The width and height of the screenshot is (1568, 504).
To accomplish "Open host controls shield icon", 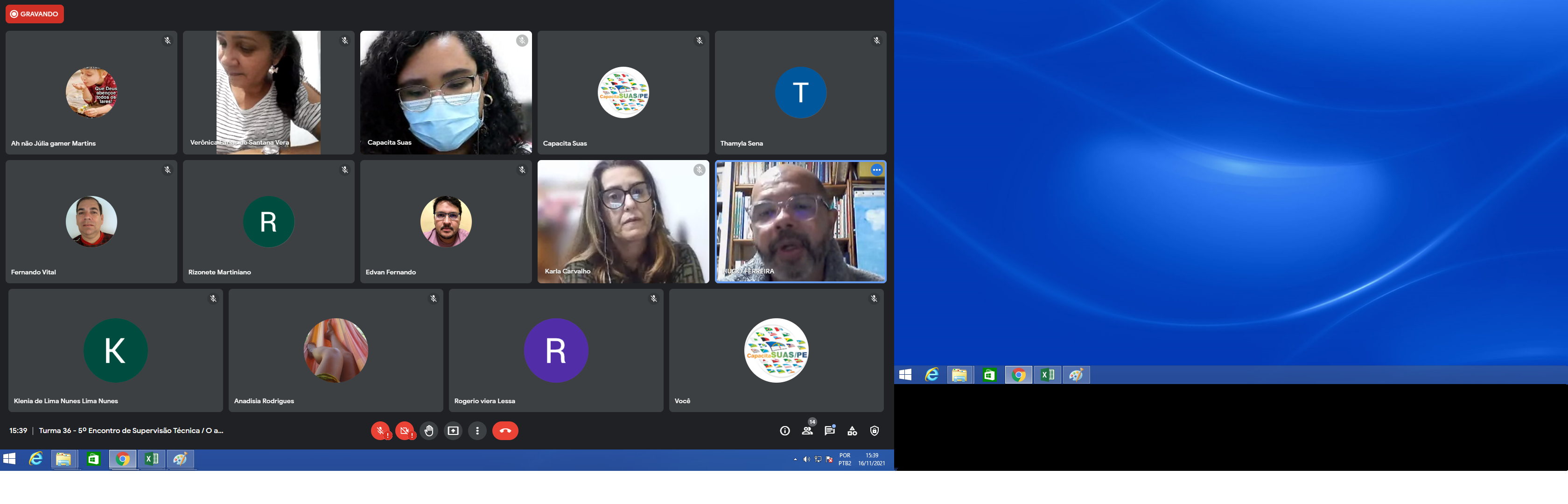I will [x=875, y=431].
